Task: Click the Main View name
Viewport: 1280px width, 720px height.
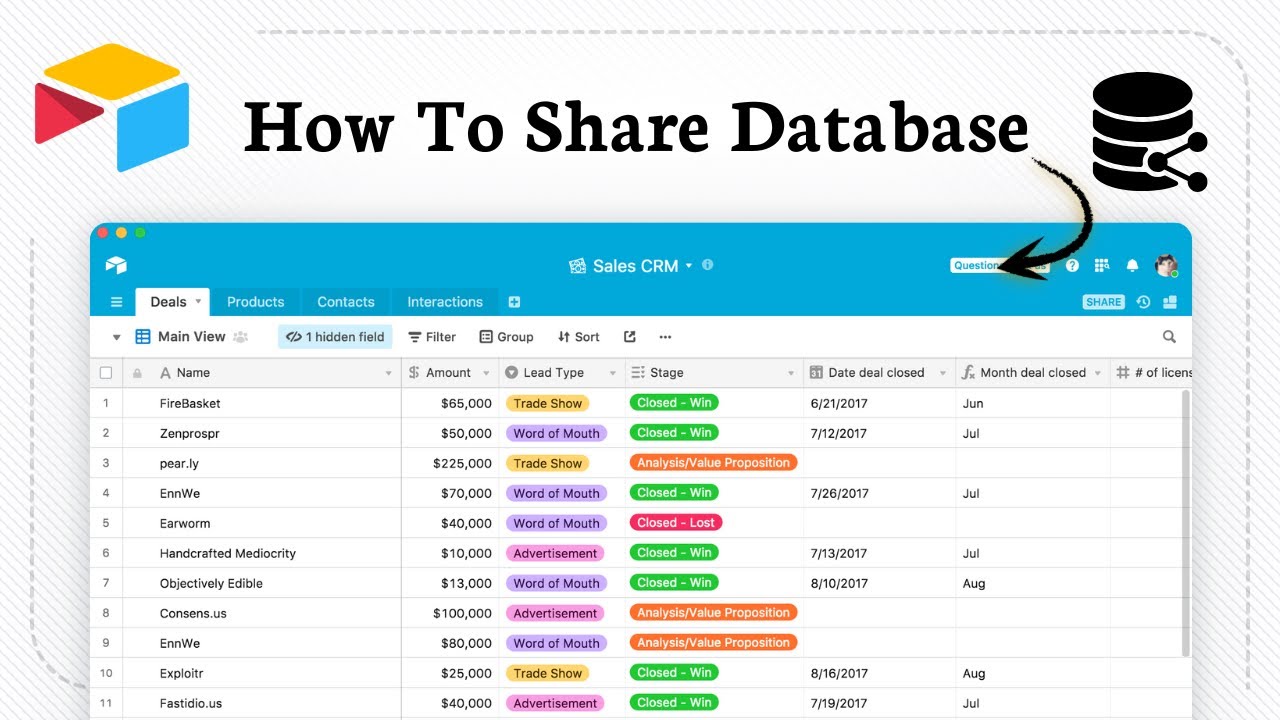Action: tap(192, 337)
